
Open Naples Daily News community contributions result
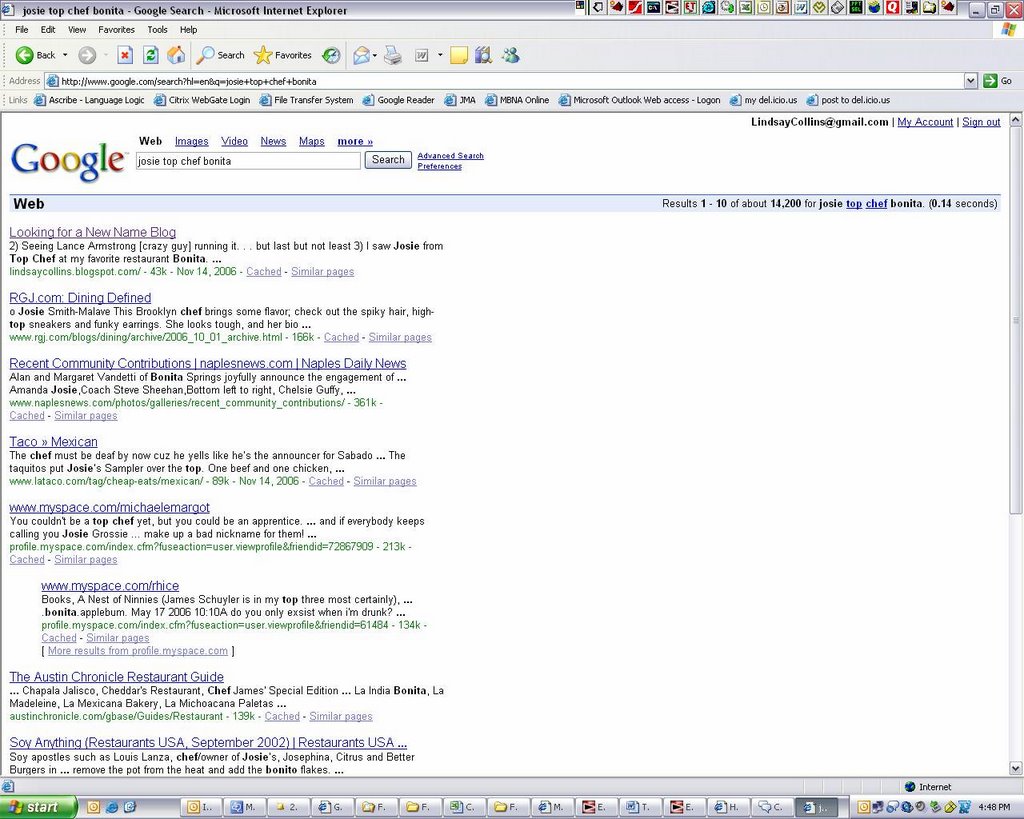(208, 363)
